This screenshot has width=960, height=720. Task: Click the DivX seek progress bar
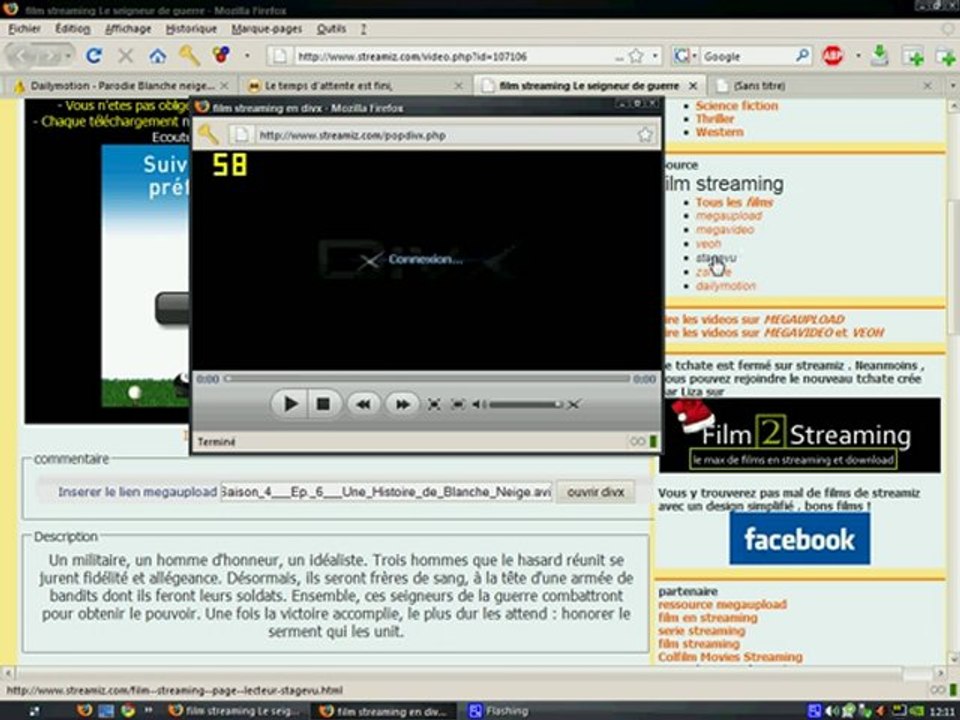(427, 379)
